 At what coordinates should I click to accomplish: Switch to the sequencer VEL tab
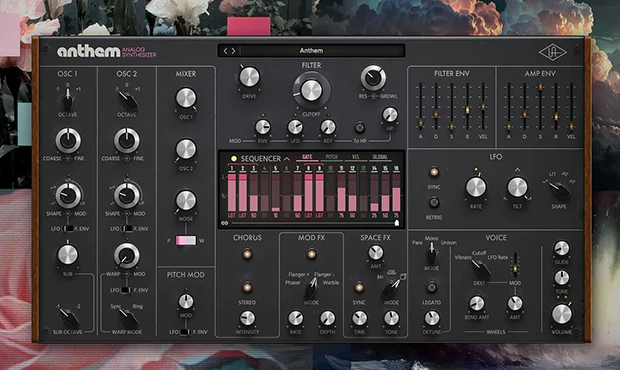coord(355,157)
